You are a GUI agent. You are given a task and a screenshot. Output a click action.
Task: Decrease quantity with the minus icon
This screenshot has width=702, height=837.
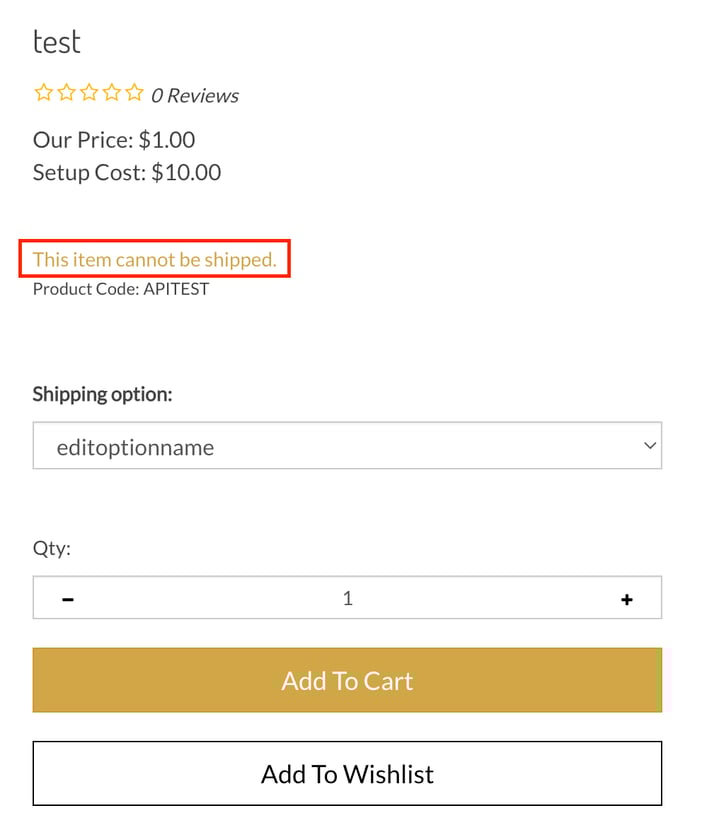click(68, 599)
